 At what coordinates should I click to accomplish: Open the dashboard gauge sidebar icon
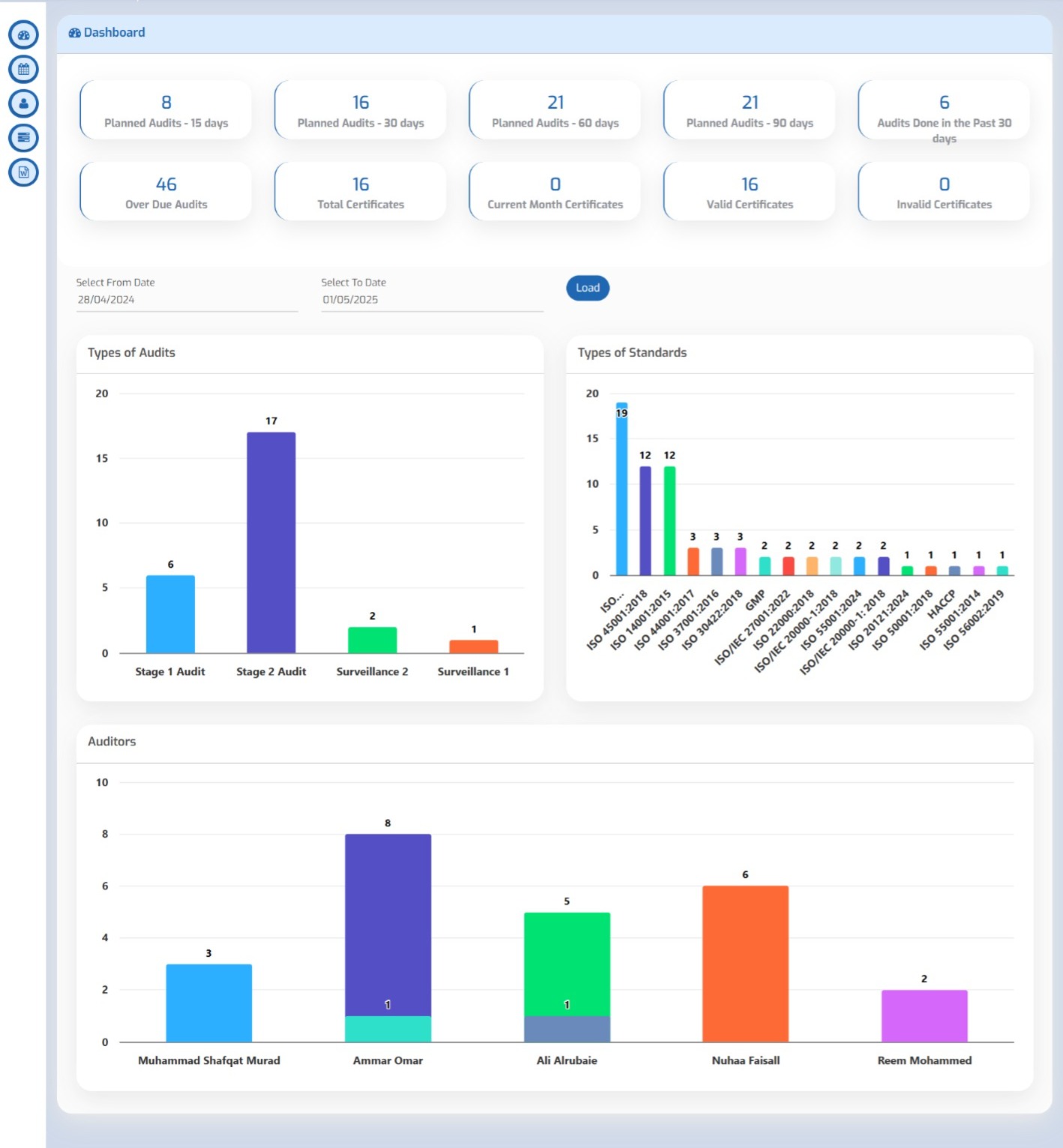23,35
